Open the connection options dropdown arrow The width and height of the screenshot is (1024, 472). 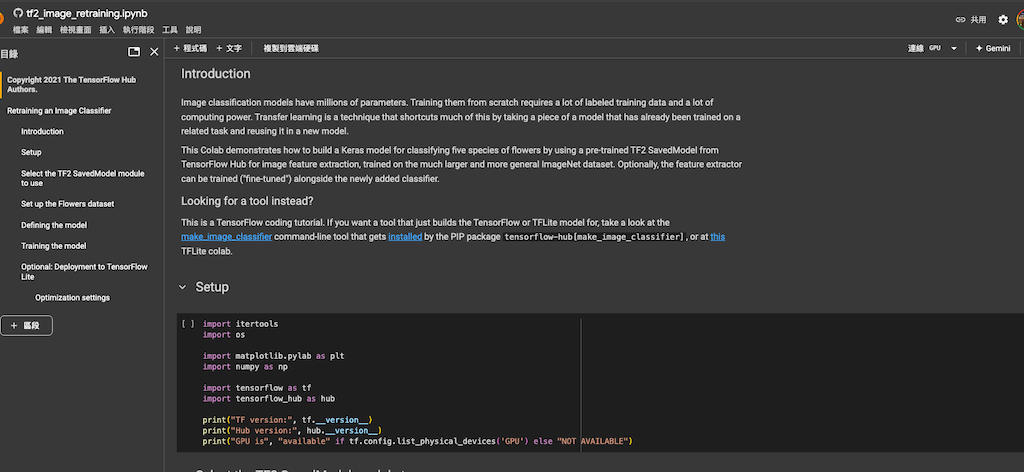(953, 48)
